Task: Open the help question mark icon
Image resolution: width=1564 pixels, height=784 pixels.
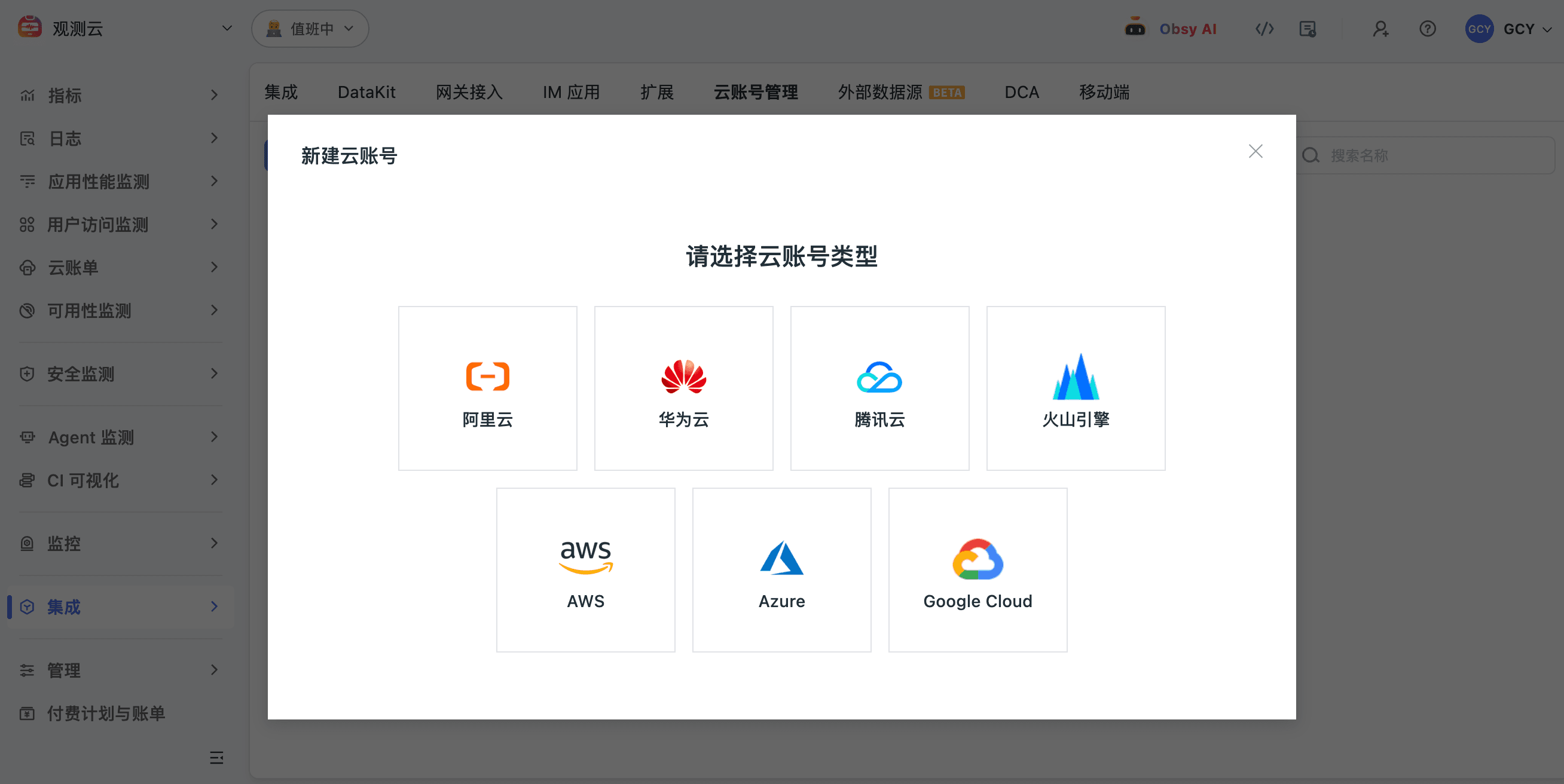Action: pos(1428,29)
